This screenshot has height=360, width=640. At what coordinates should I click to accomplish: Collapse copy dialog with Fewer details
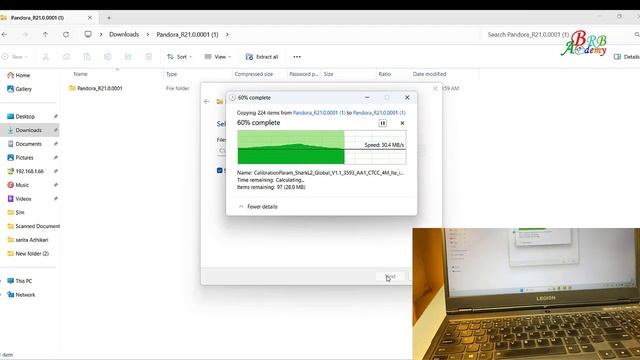(258, 207)
